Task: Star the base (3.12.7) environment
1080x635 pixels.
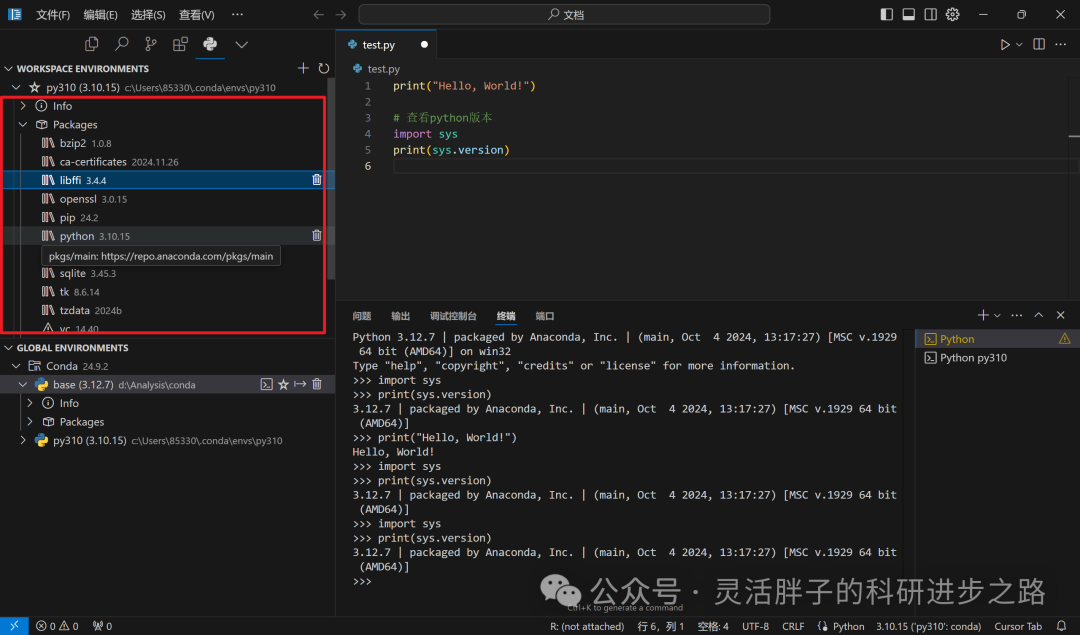Action: pos(283,384)
